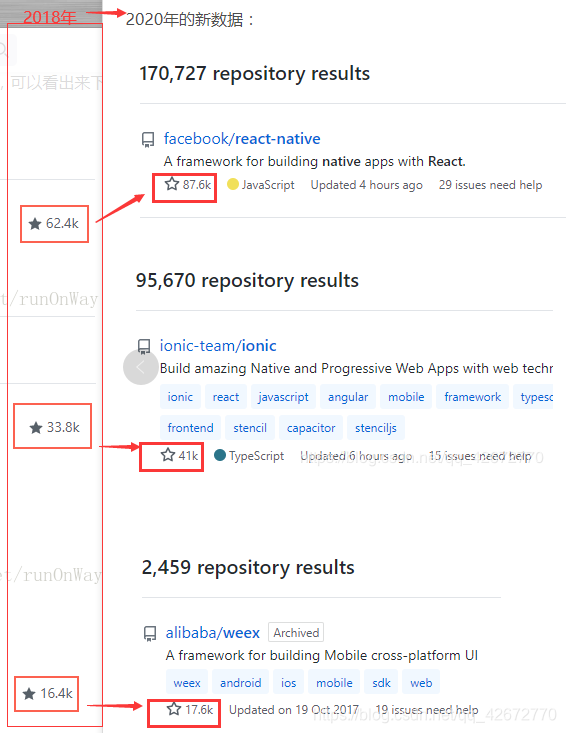Image resolution: width=566 pixels, height=733 pixels.
Task: Select the 'framework' topic tag
Action: (473, 397)
